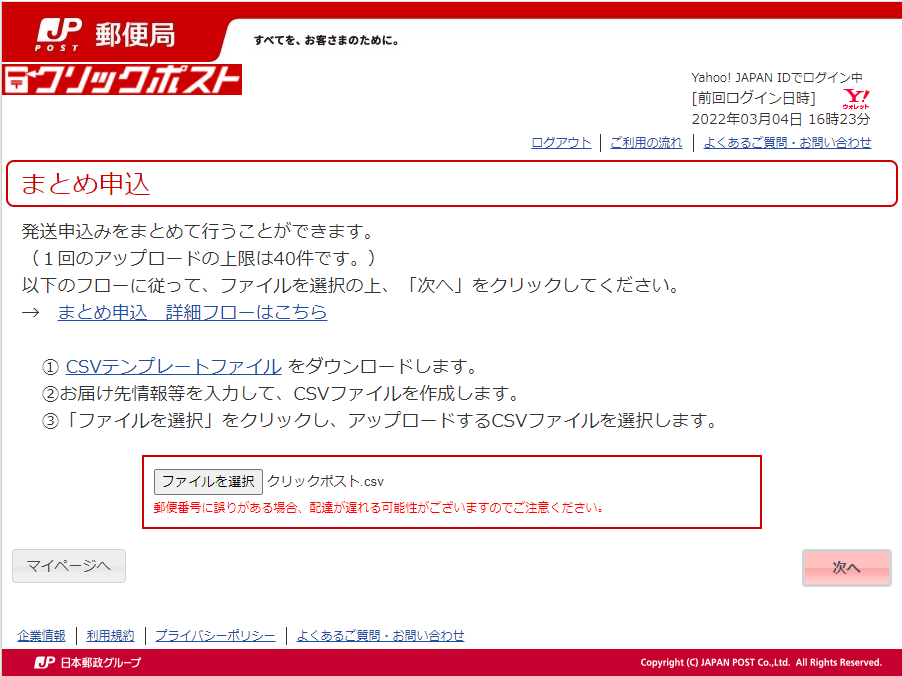Click step ② CSVファイルを作成します text
This screenshot has height=676, width=902.
(x=281, y=394)
